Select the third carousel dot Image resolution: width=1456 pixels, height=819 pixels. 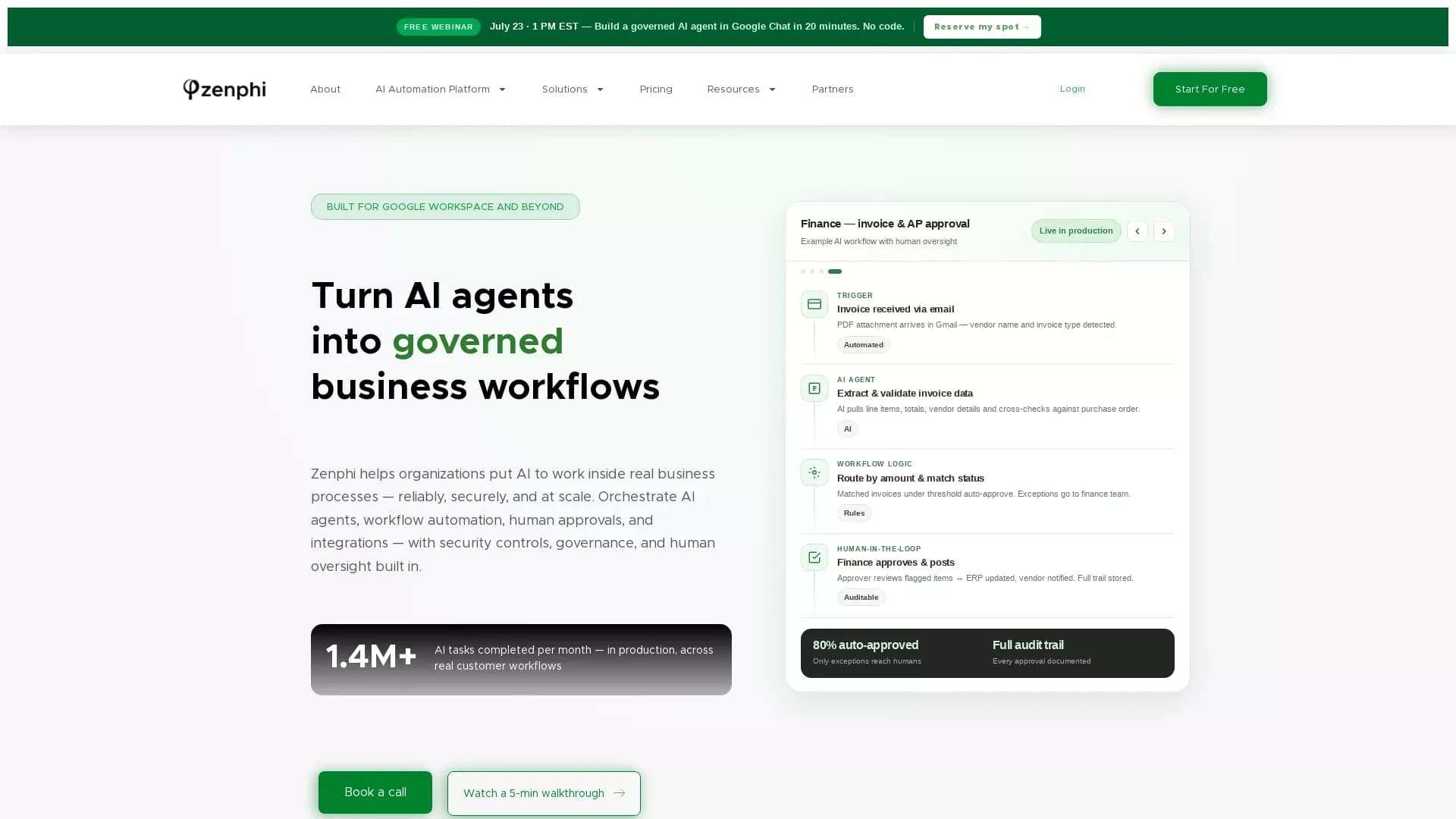[x=821, y=271]
